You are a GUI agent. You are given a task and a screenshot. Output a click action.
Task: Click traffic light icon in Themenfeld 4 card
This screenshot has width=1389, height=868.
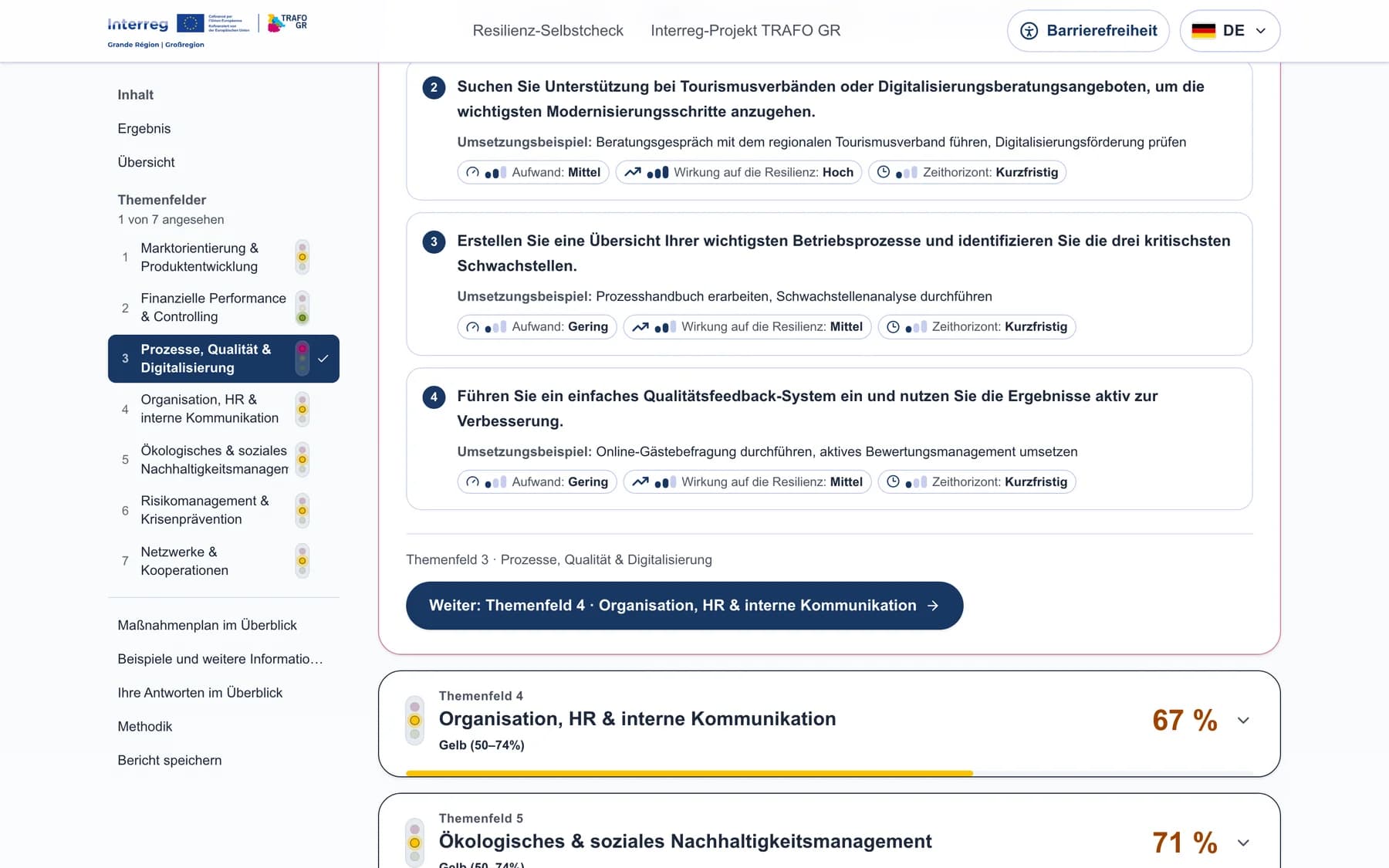coord(414,721)
